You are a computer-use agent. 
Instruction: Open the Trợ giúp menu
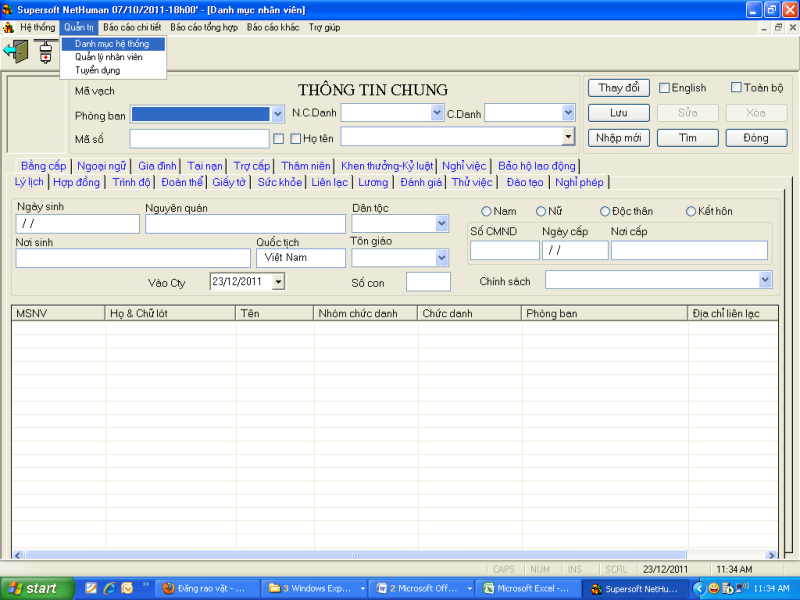coord(324,28)
